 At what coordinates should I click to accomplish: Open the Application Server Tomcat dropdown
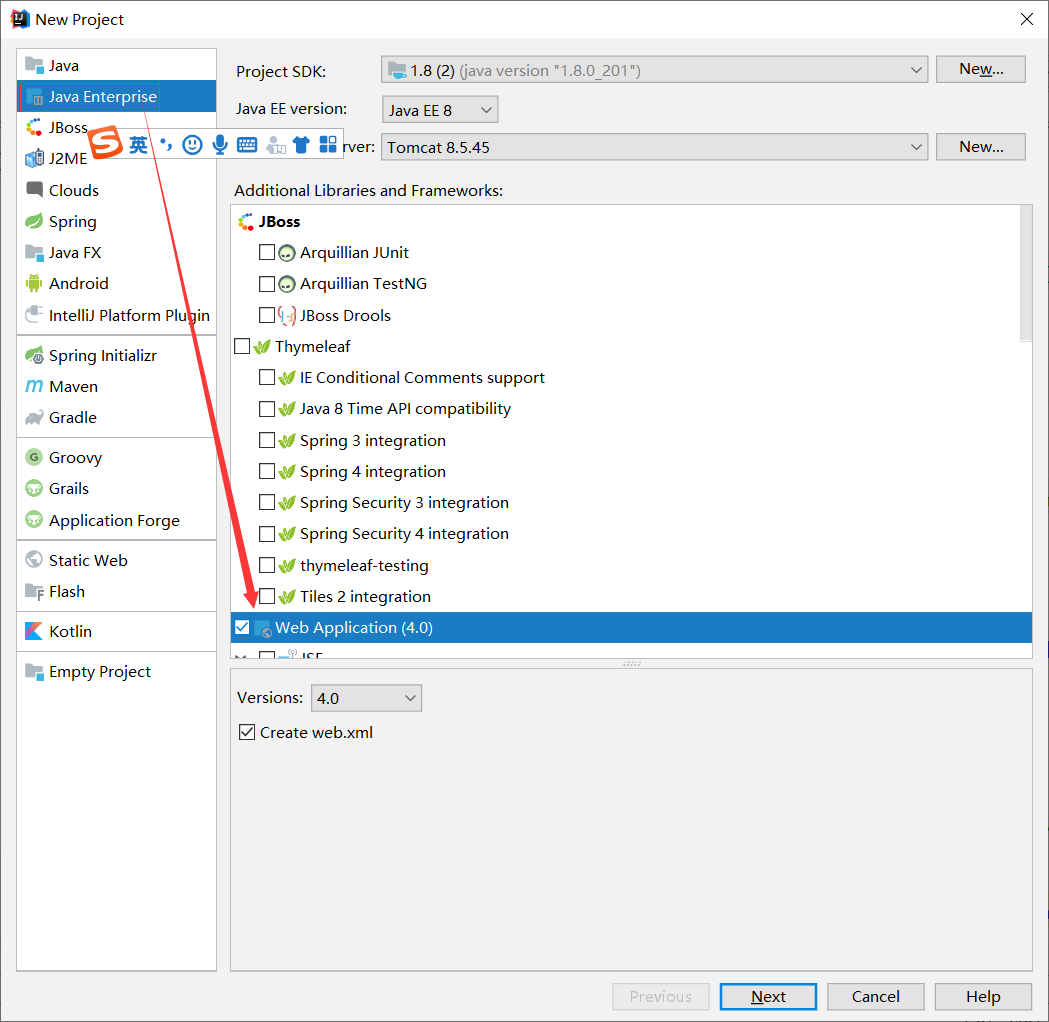654,147
